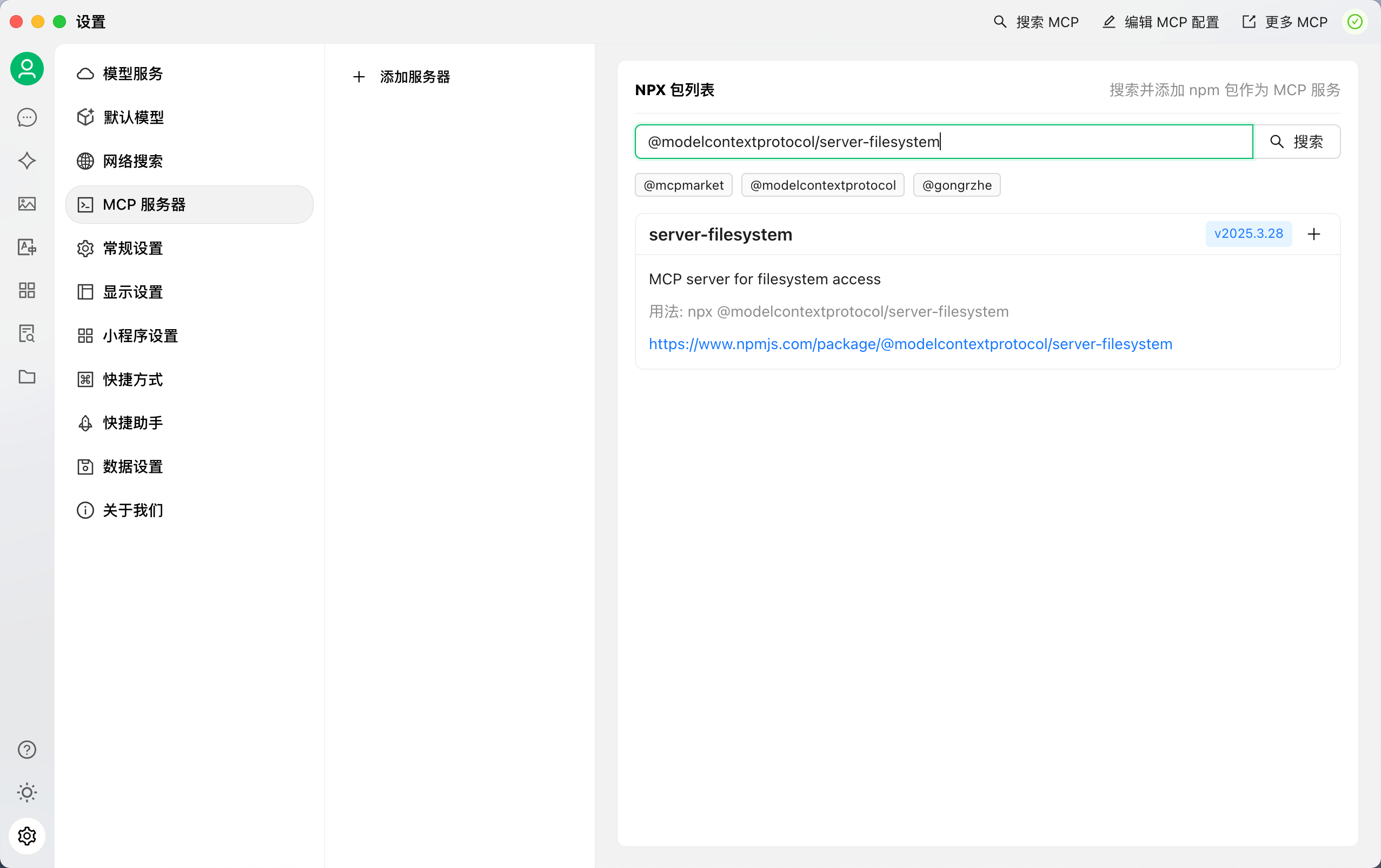This screenshot has width=1381, height=868.
Task: Select the @gongrzhe scope tag
Action: (957, 185)
